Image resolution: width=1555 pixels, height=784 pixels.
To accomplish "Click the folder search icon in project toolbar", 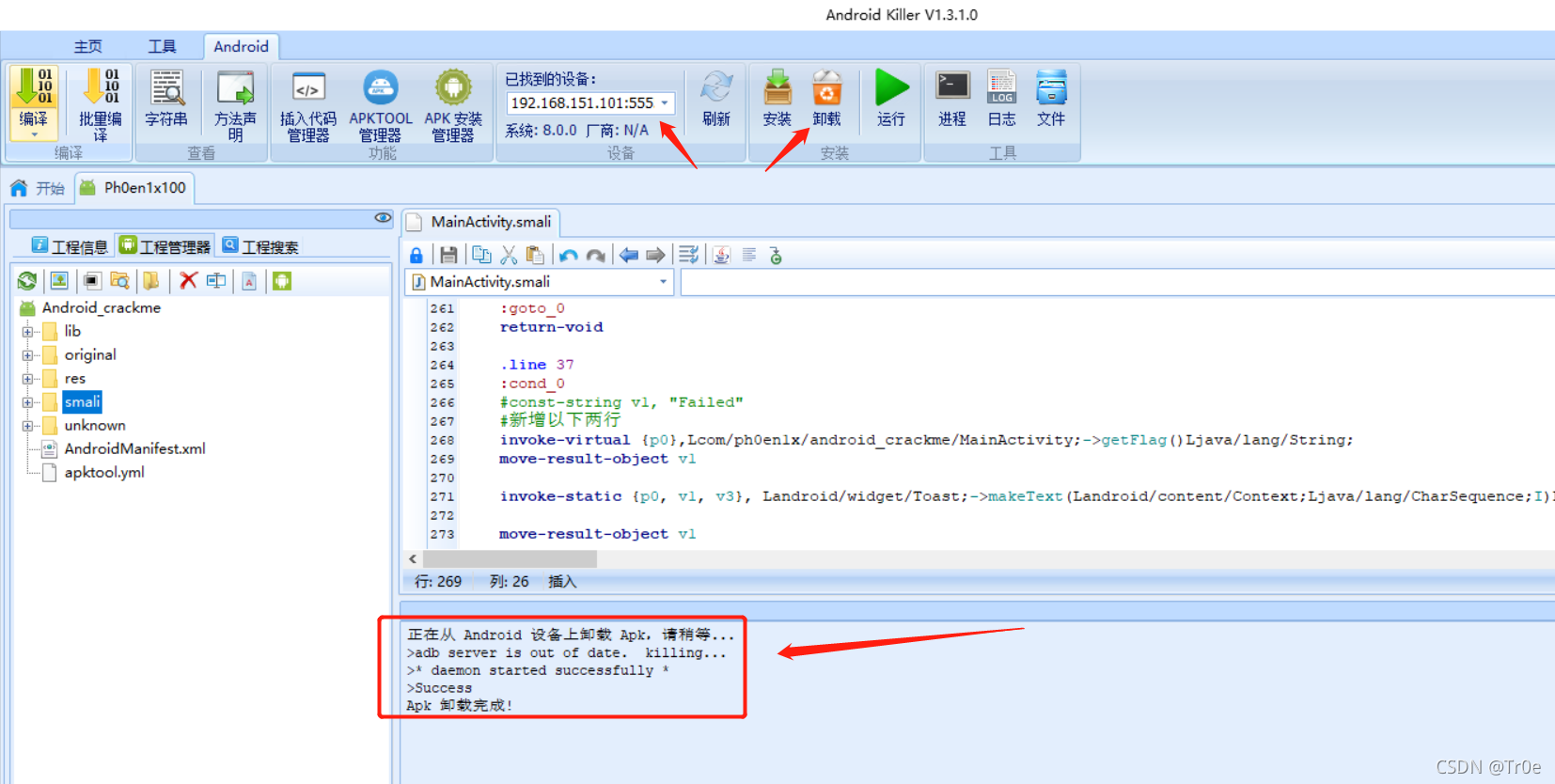I will point(119,280).
